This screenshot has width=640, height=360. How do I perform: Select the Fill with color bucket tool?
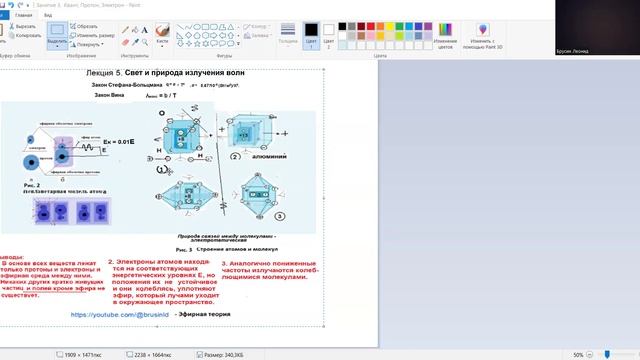pyautogui.click(x=135, y=30)
